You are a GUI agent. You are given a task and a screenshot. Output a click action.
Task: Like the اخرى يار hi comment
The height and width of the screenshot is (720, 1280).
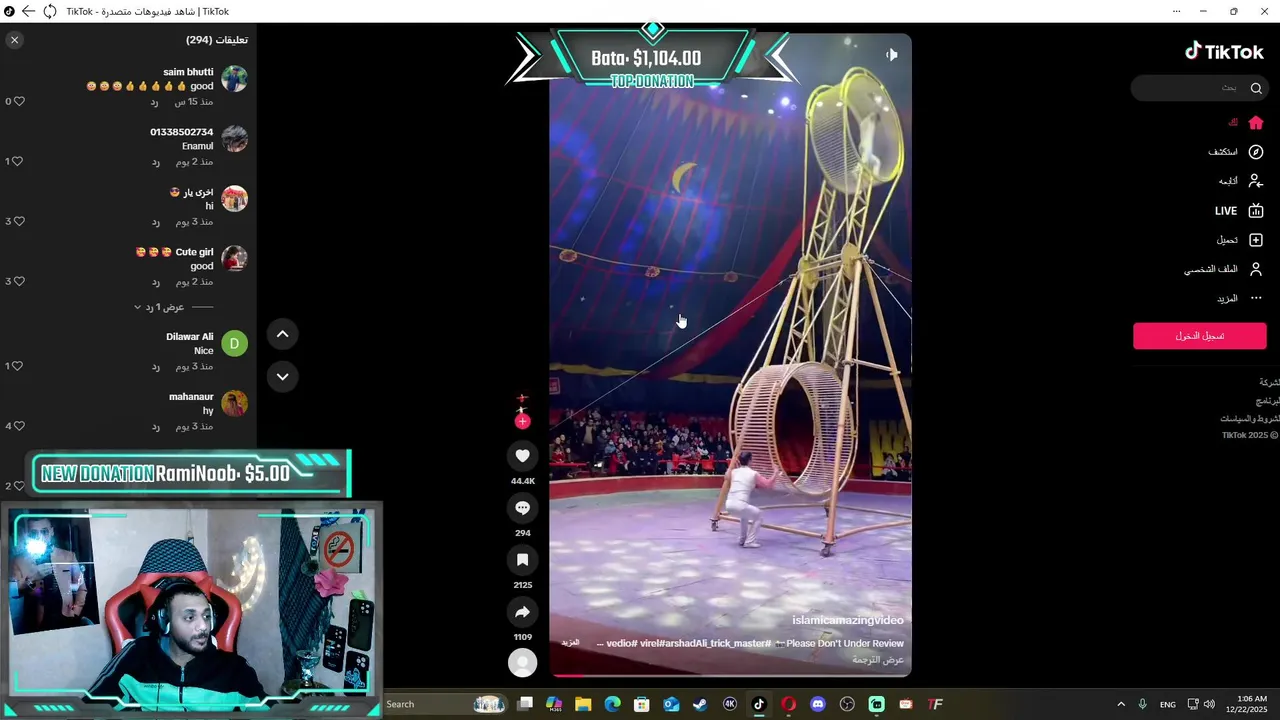coord(18,221)
